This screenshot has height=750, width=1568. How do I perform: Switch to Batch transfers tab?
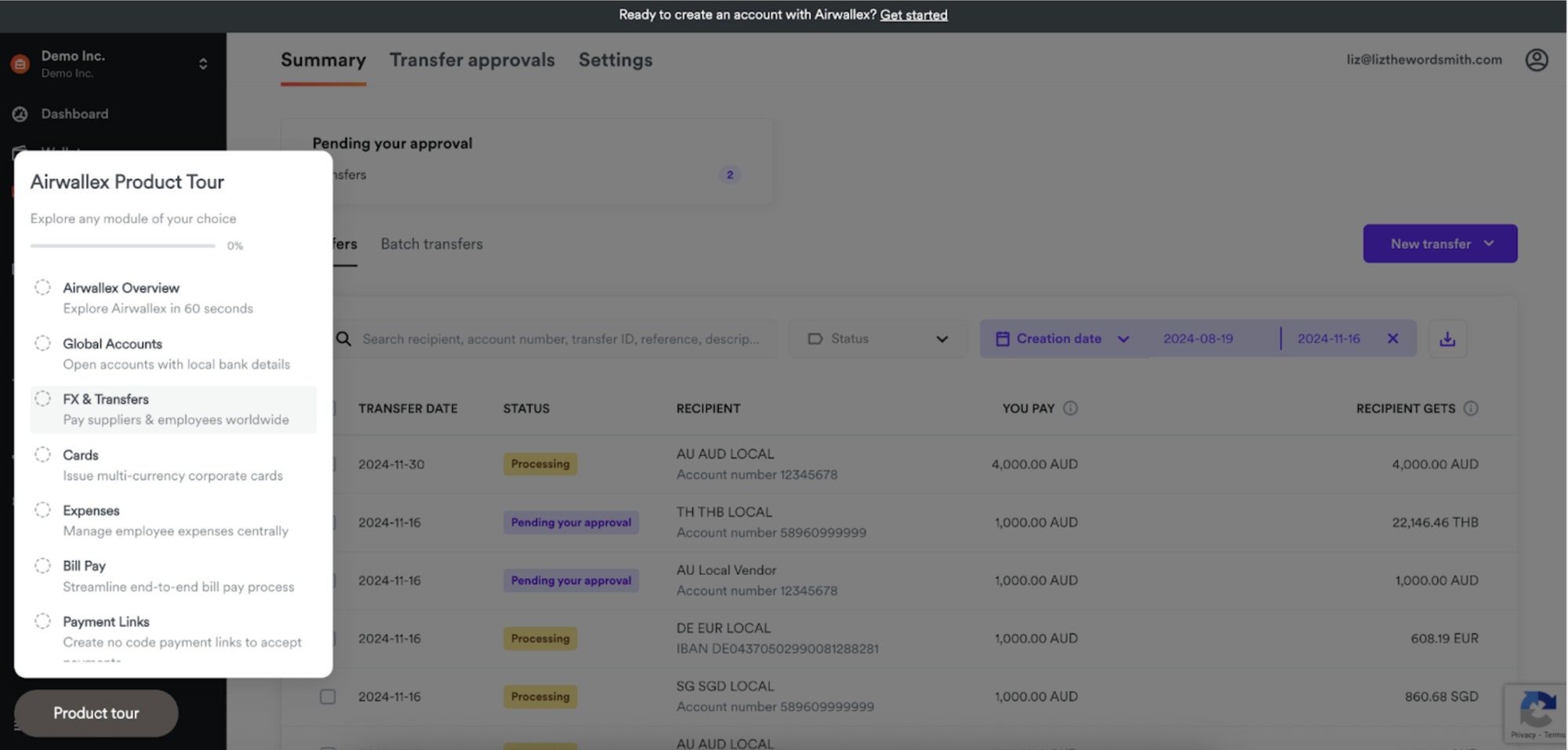pyautogui.click(x=432, y=244)
